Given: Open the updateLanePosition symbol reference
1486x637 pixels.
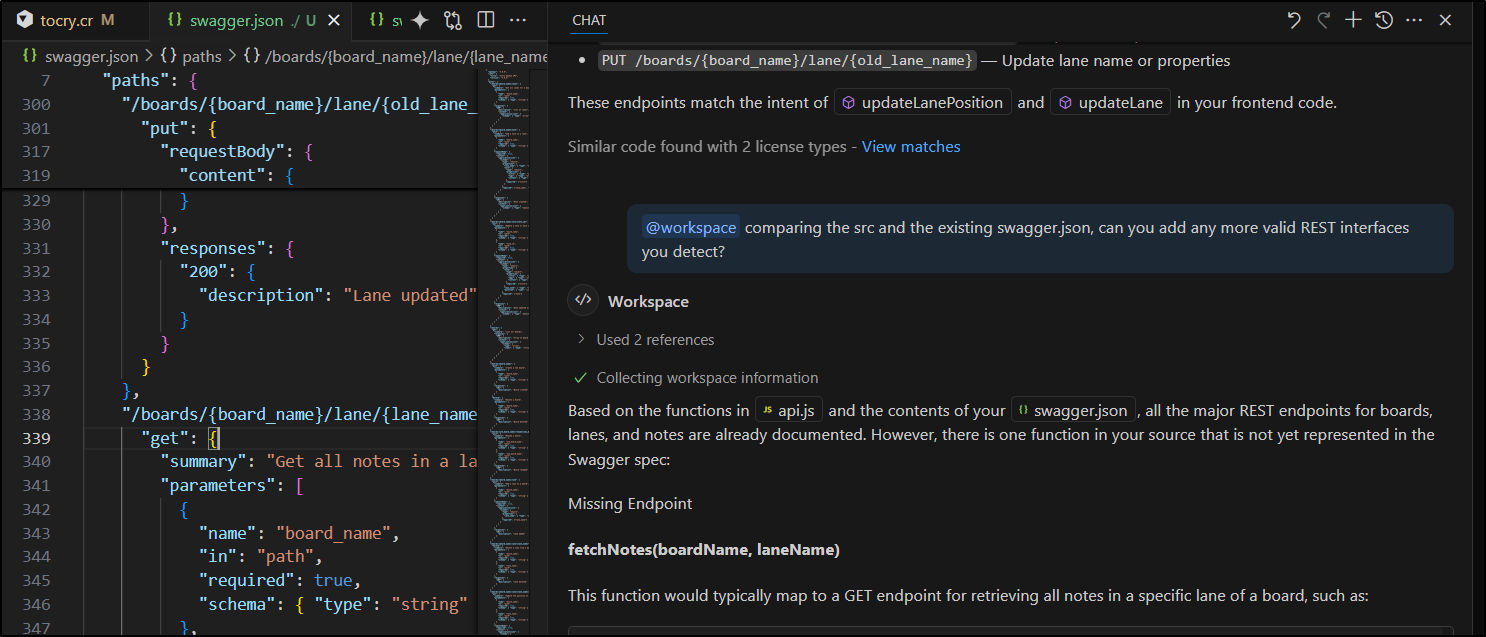Looking at the screenshot, I should click(x=922, y=103).
